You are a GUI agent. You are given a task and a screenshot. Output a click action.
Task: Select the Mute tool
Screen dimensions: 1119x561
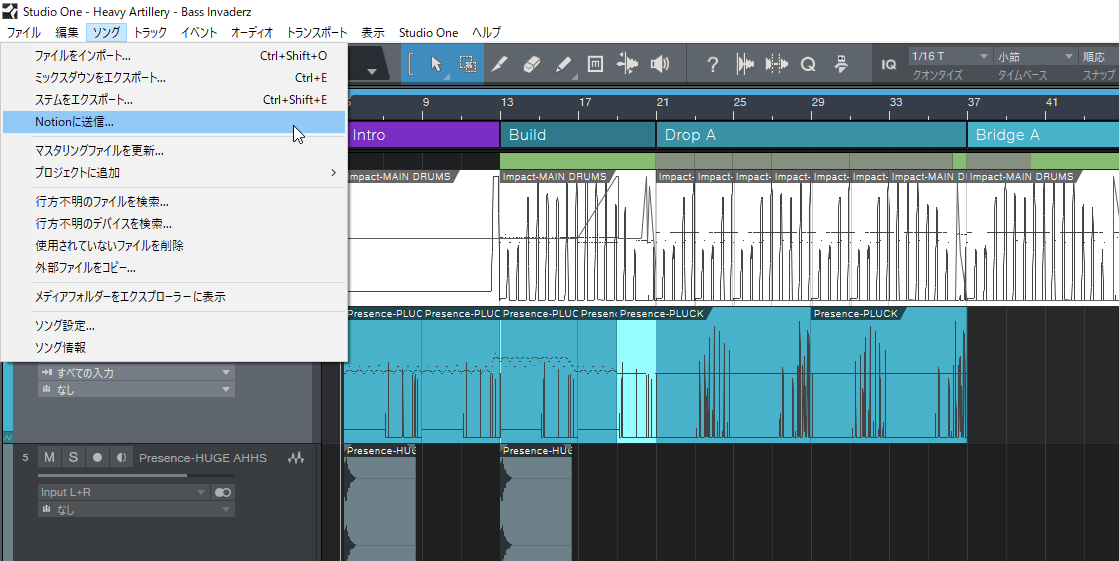pos(595,64)
